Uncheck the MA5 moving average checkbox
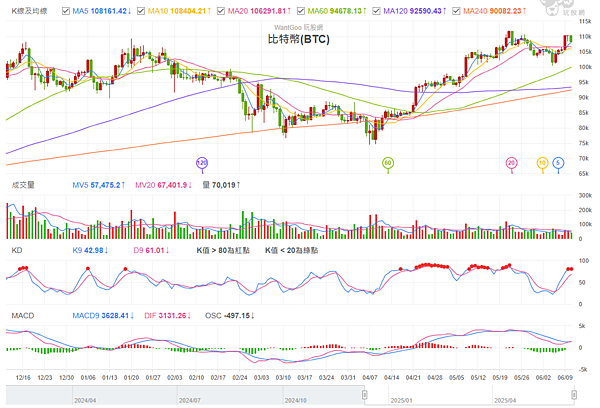The width and height of the screenshot is (600, 408). point(65,11)
